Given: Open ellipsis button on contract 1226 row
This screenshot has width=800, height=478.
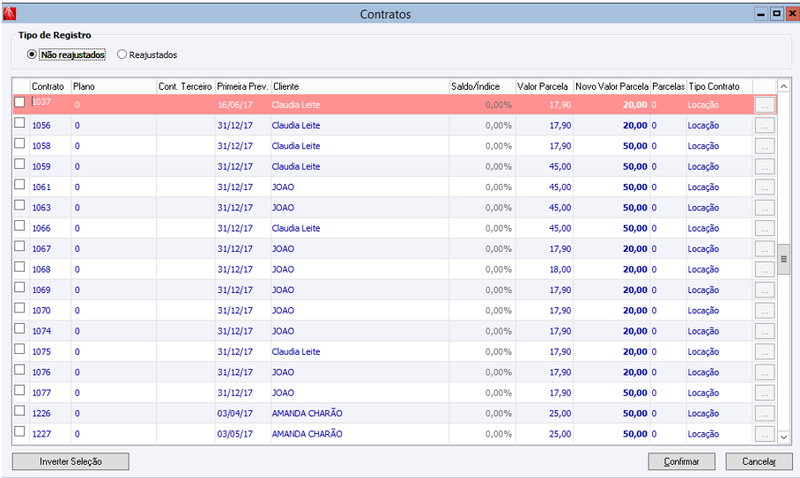Looking at the screenshot, I should pos(764,413).
